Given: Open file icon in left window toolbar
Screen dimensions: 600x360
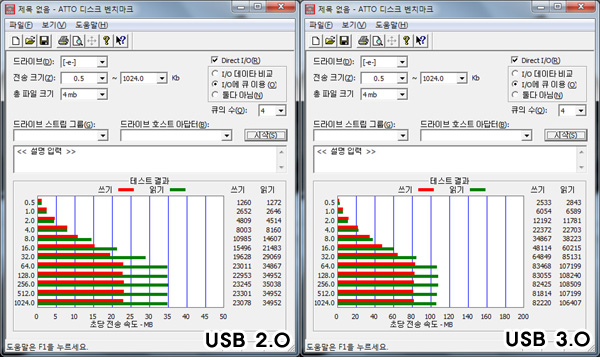Looking at the screenshot, I should 30,41.
